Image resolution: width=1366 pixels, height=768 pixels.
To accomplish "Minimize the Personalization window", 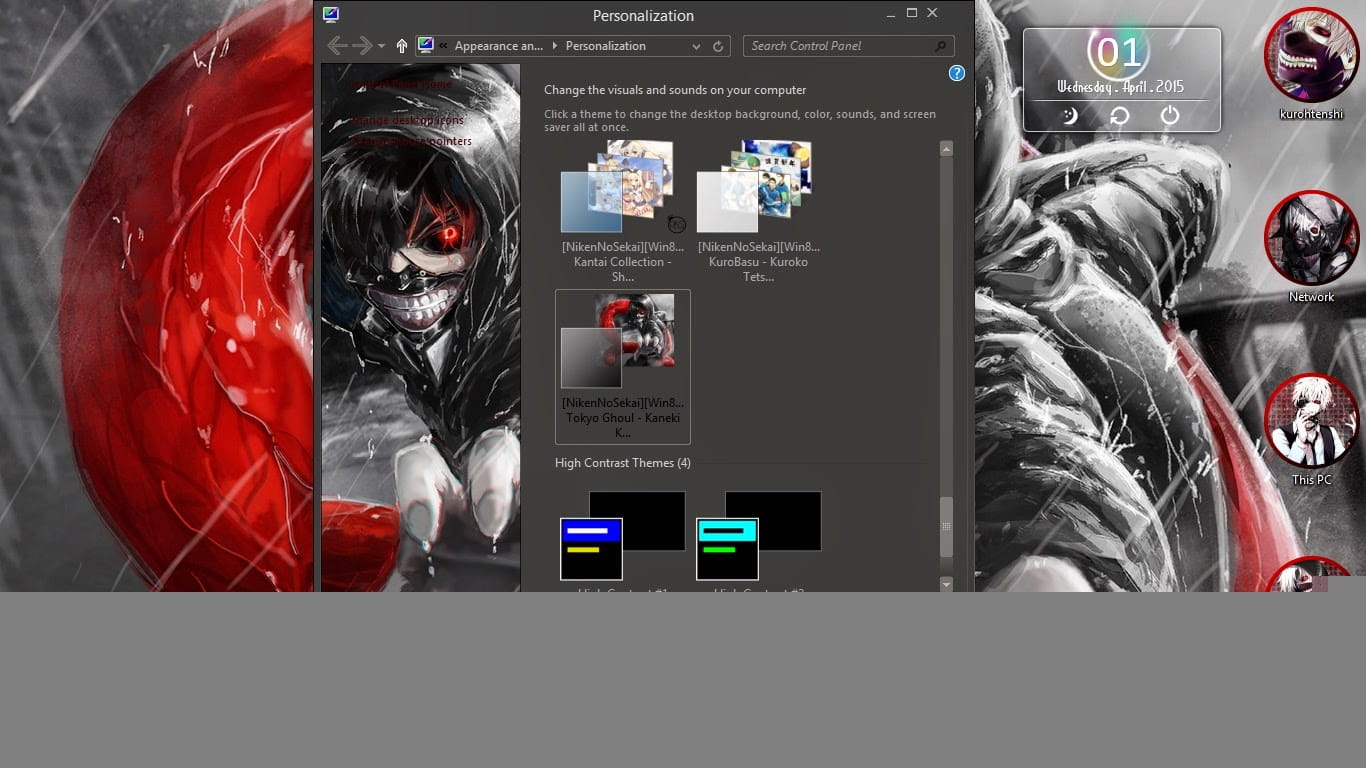I will (x=891, y=14).
